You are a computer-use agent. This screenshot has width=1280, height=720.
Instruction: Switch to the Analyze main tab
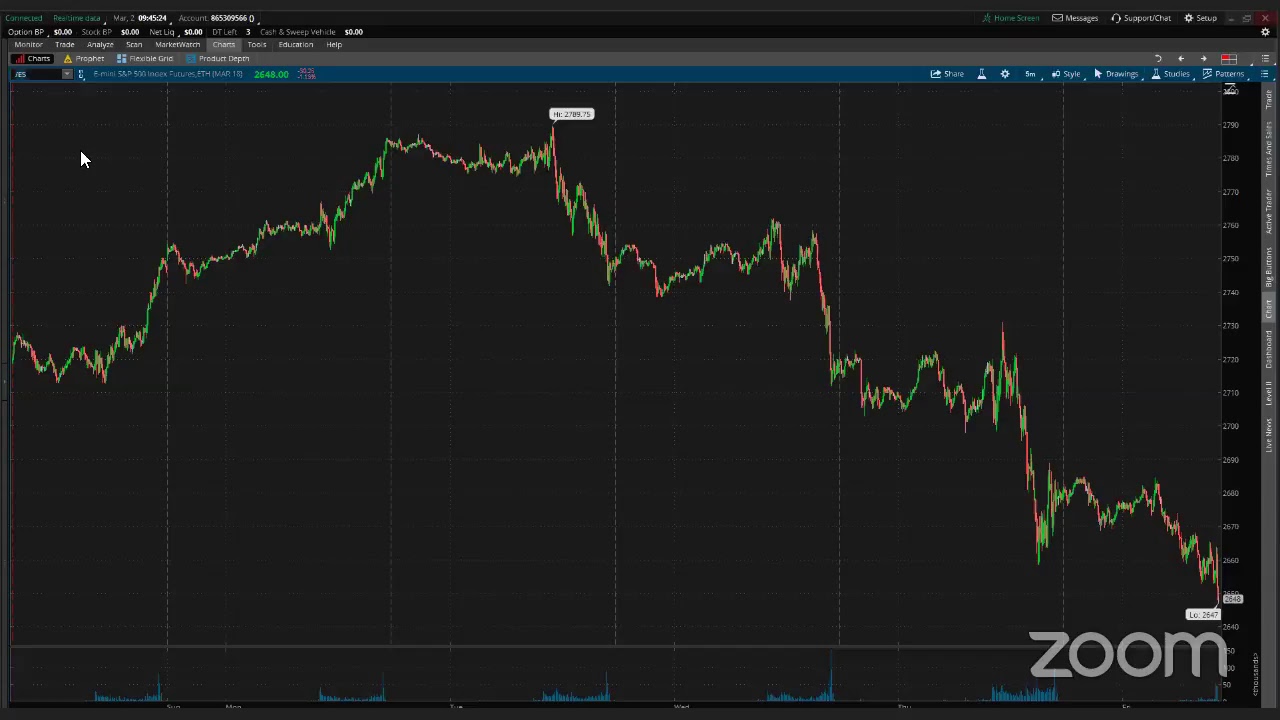tap(100, 44)
